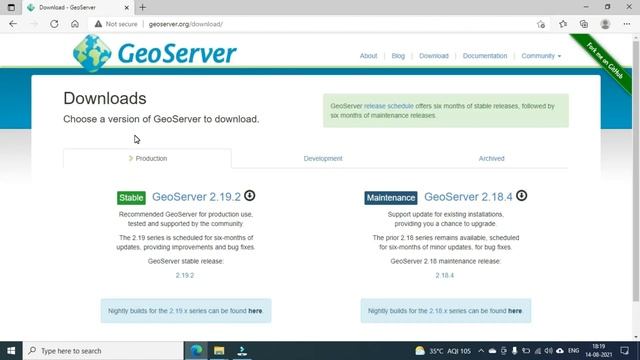Click the weather widget showing 35°C

click(x=443, y=351)
